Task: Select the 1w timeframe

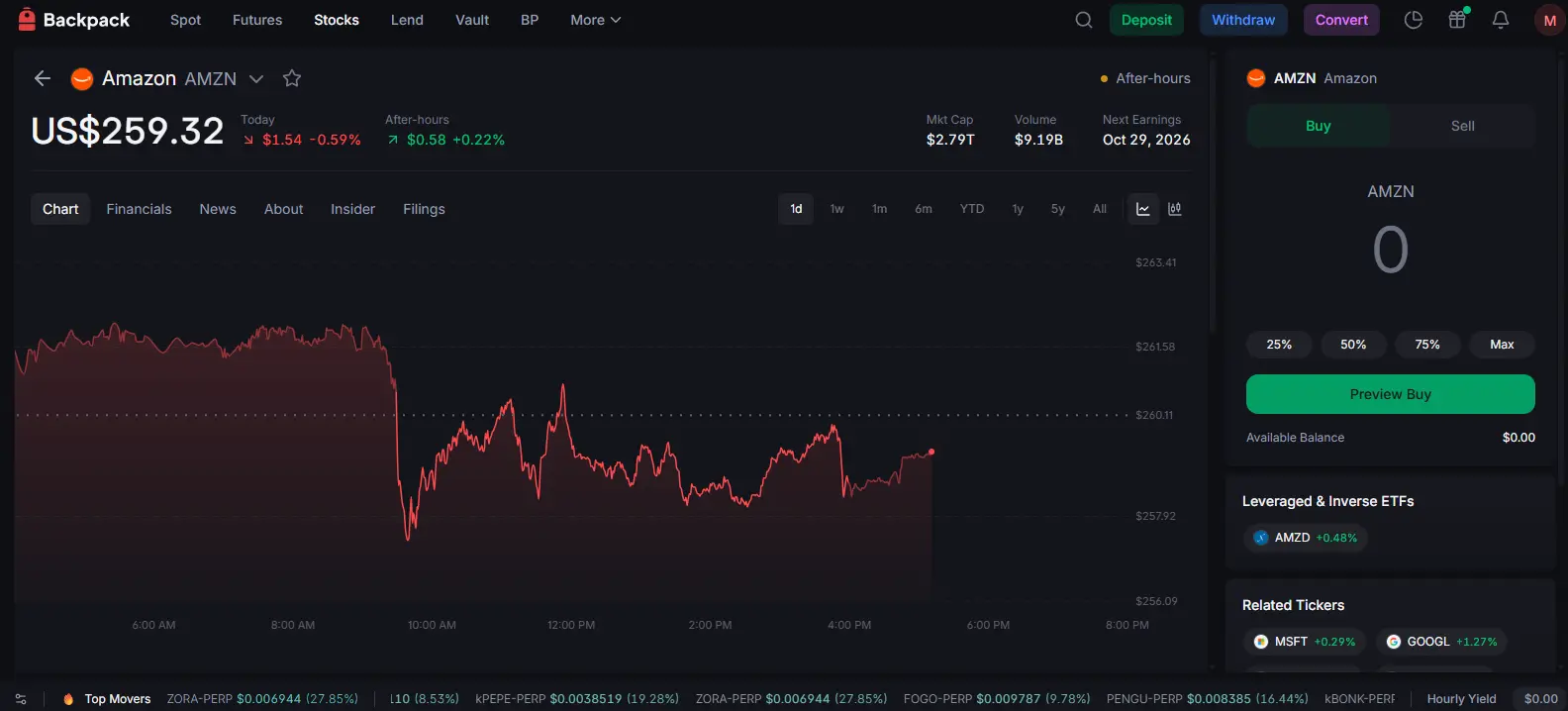Action: click(837, 209)
